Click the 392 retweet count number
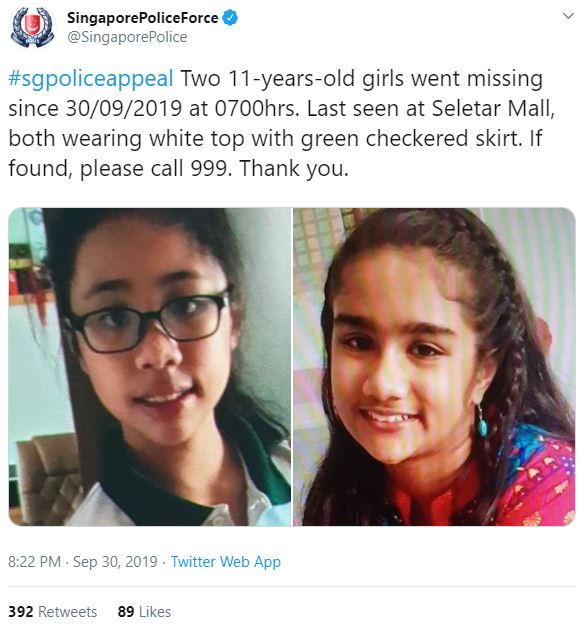The image size is (581, 633). pyautogui.click(x=21, y=612)
